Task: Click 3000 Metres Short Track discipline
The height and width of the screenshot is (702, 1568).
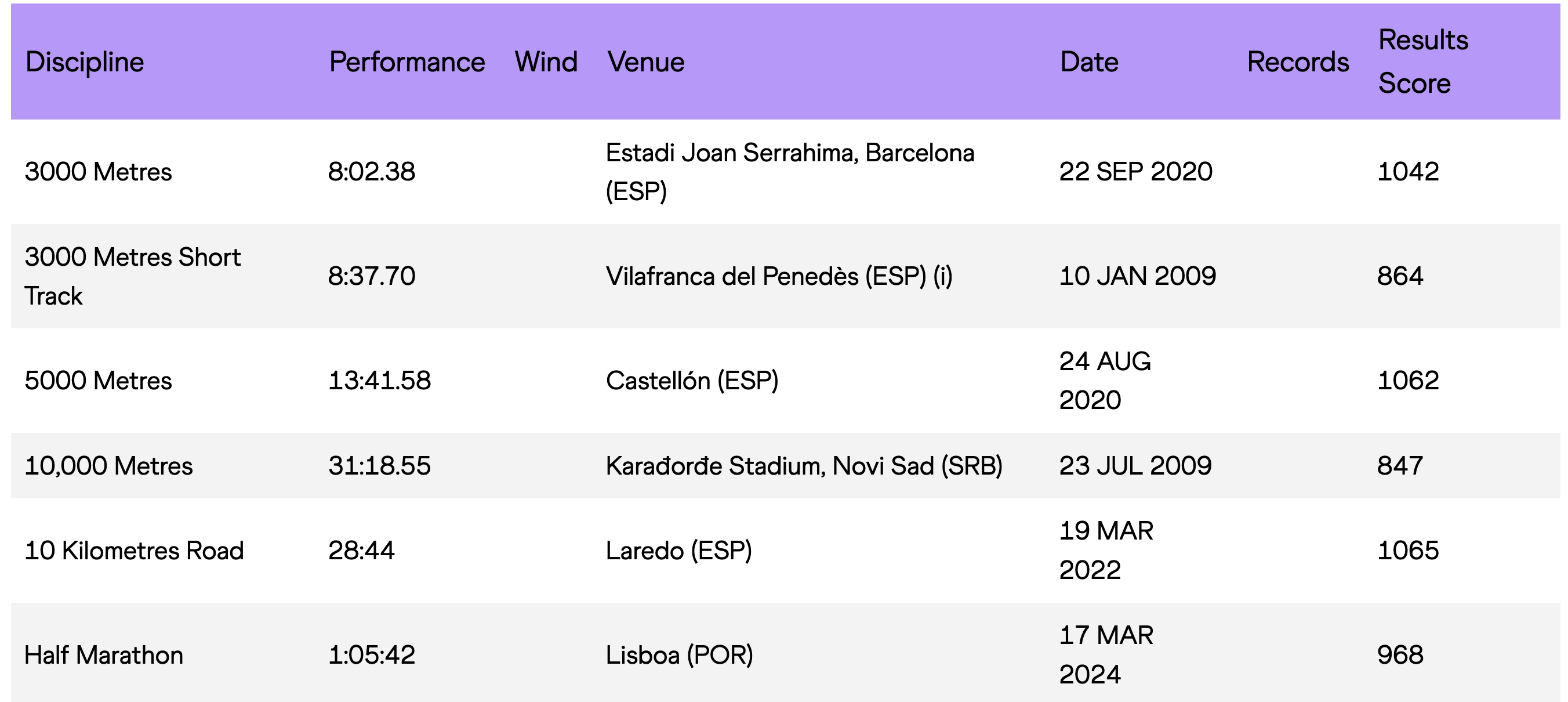Action: click(133, 276)
